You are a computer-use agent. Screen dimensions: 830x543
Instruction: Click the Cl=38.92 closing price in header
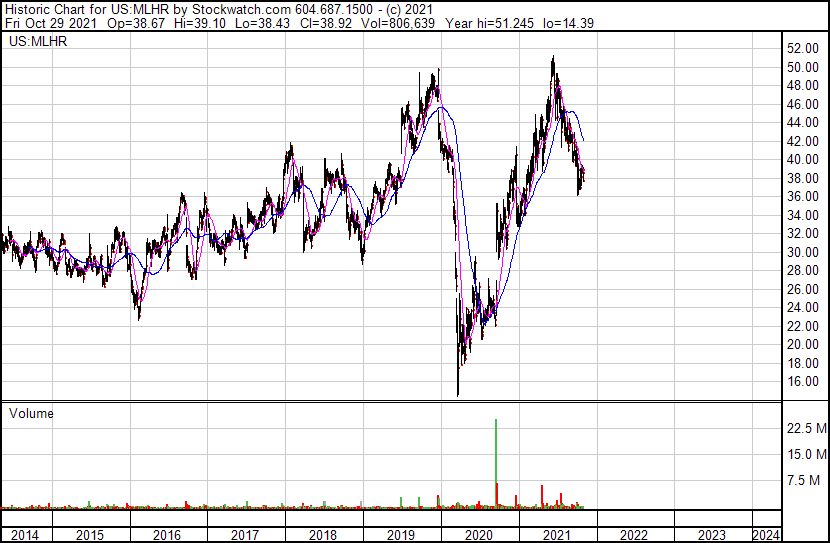326,23
